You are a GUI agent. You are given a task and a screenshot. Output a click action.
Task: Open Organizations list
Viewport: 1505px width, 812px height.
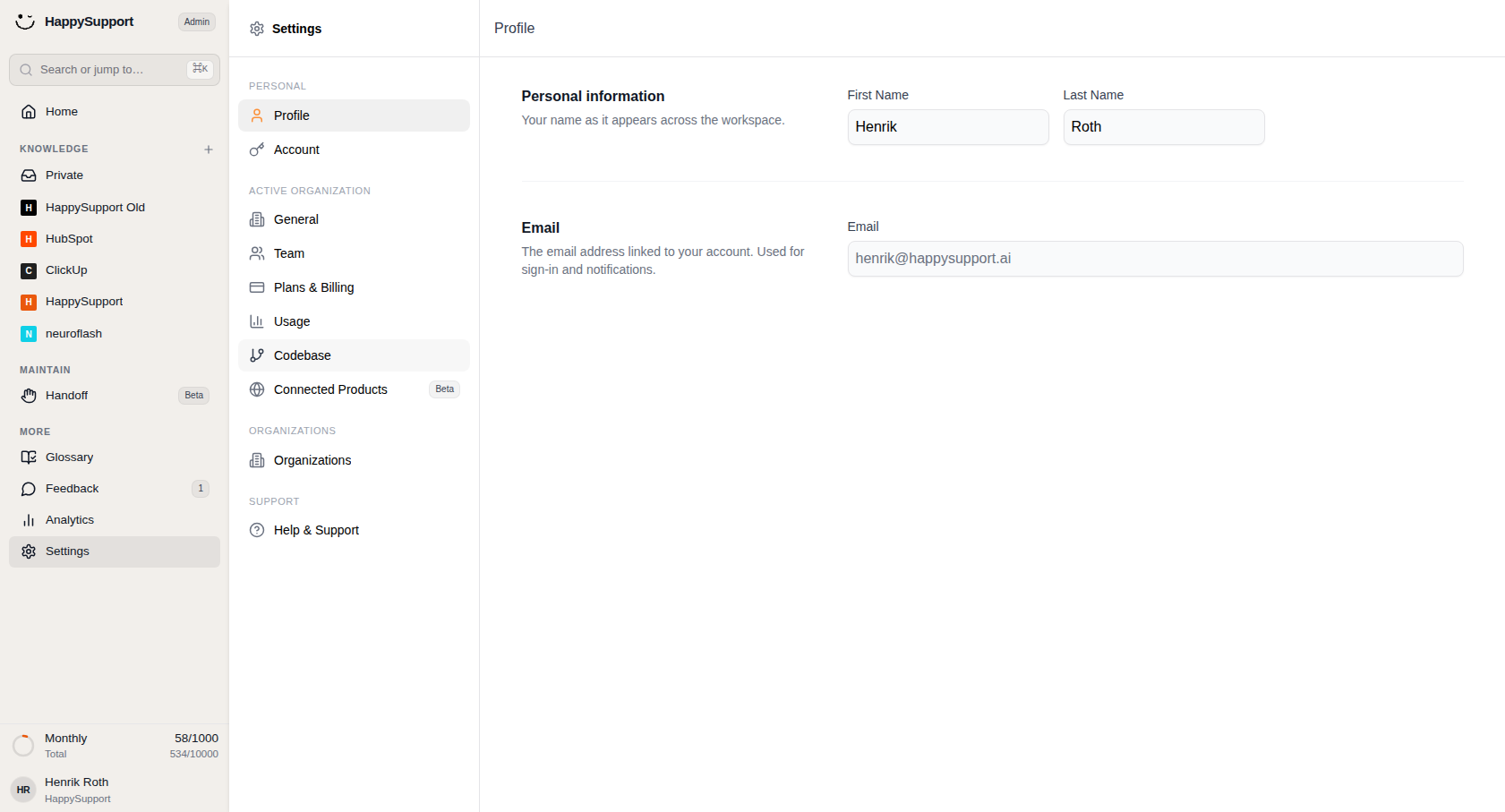[x=354, y=460]
